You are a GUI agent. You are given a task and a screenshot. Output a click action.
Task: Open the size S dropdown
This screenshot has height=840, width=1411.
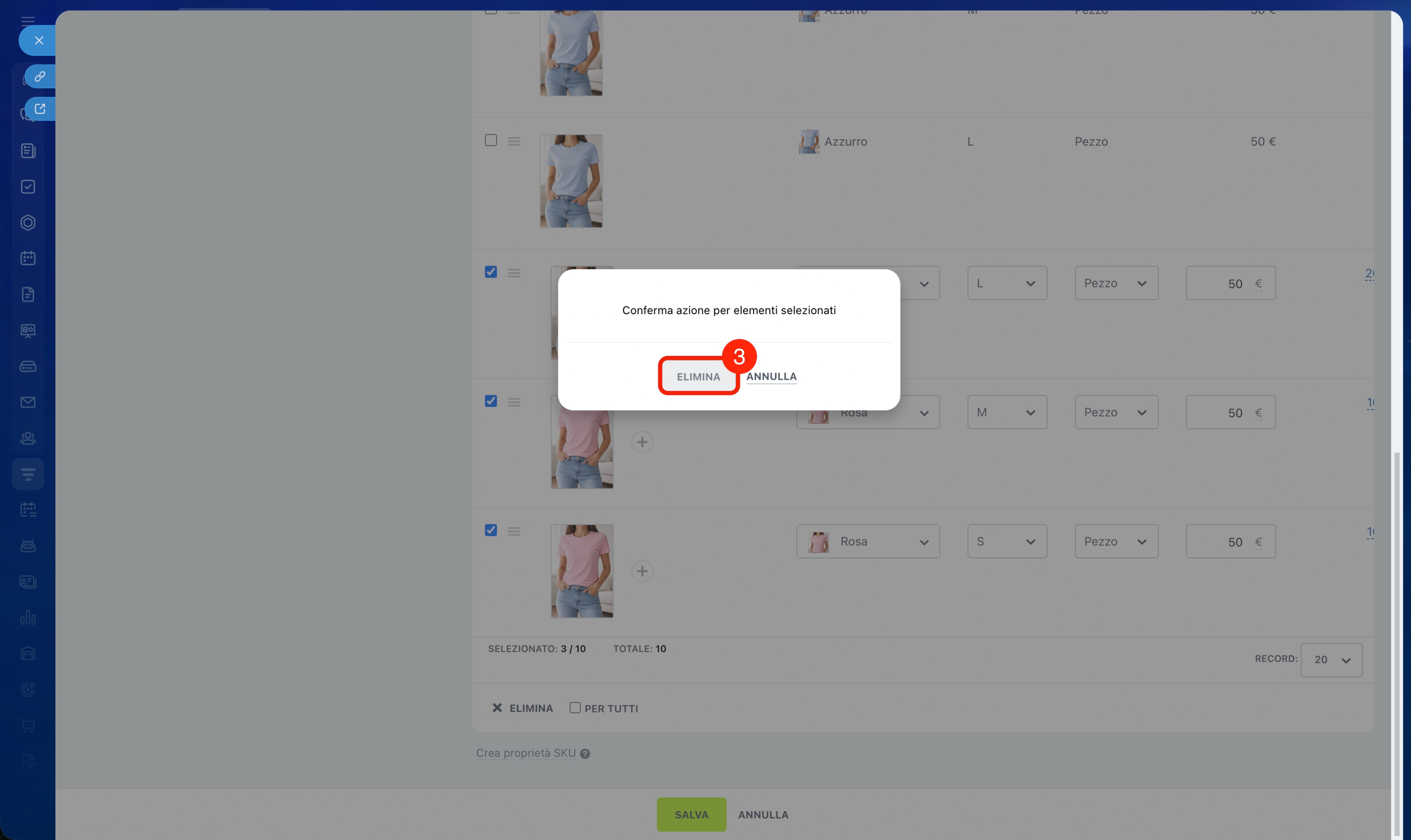click(1007, 542)
